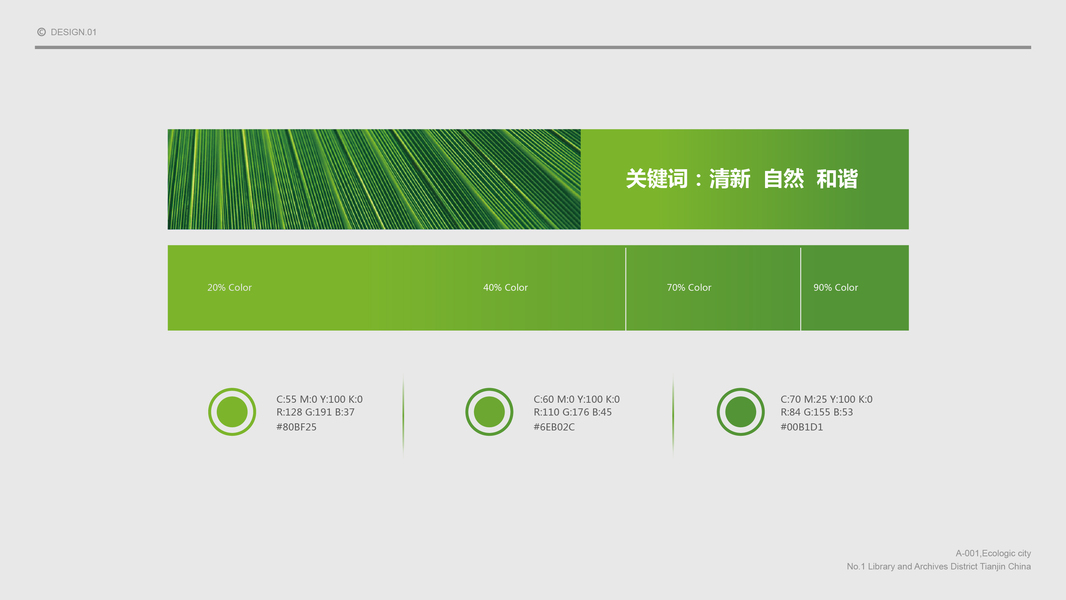Click the #6EB02C hex code
The height and width of the screenshot is (600, 1066).
point(554,427)
